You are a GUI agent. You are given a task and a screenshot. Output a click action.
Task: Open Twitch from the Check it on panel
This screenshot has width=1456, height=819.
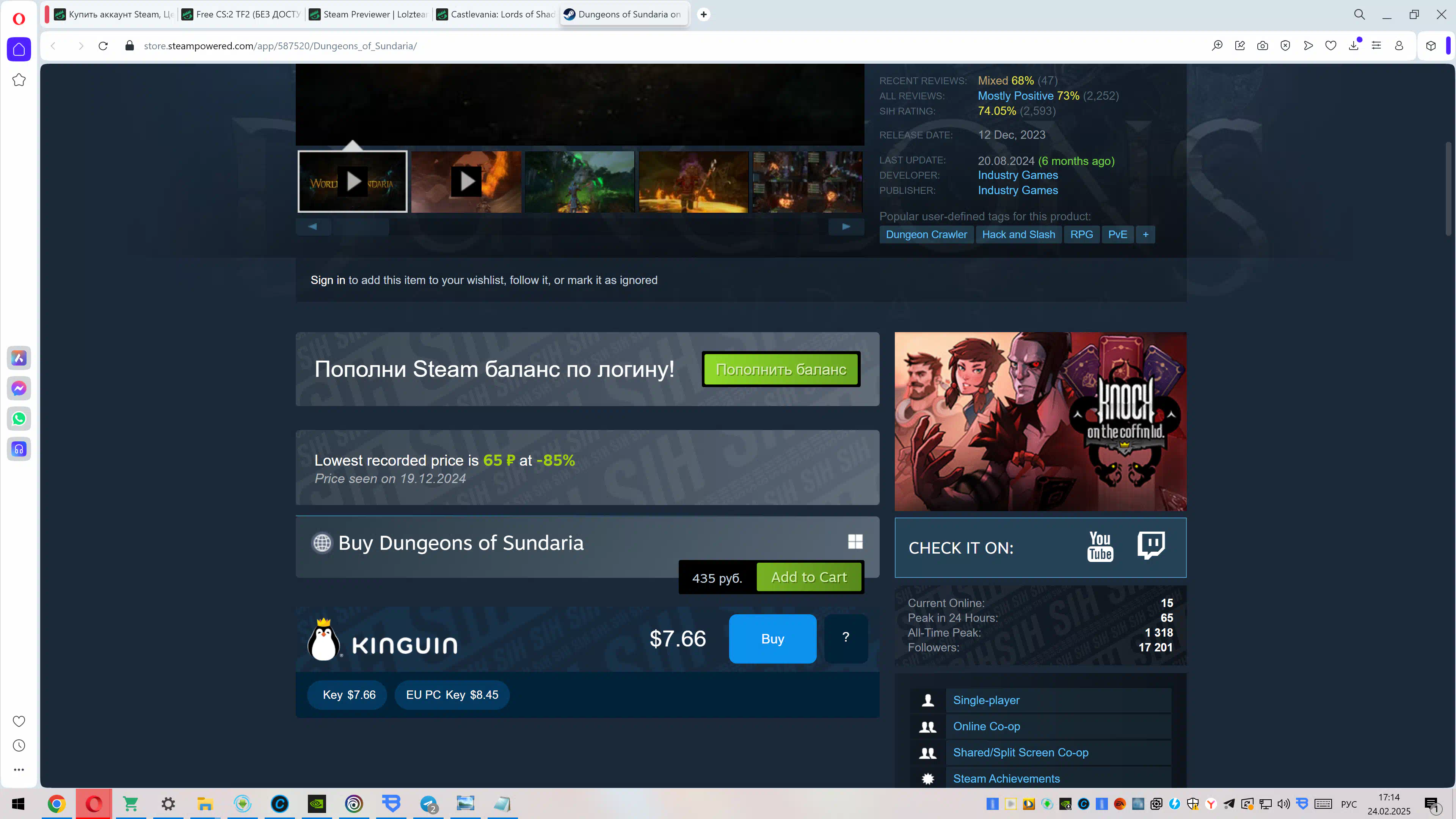pos(1151,545)
